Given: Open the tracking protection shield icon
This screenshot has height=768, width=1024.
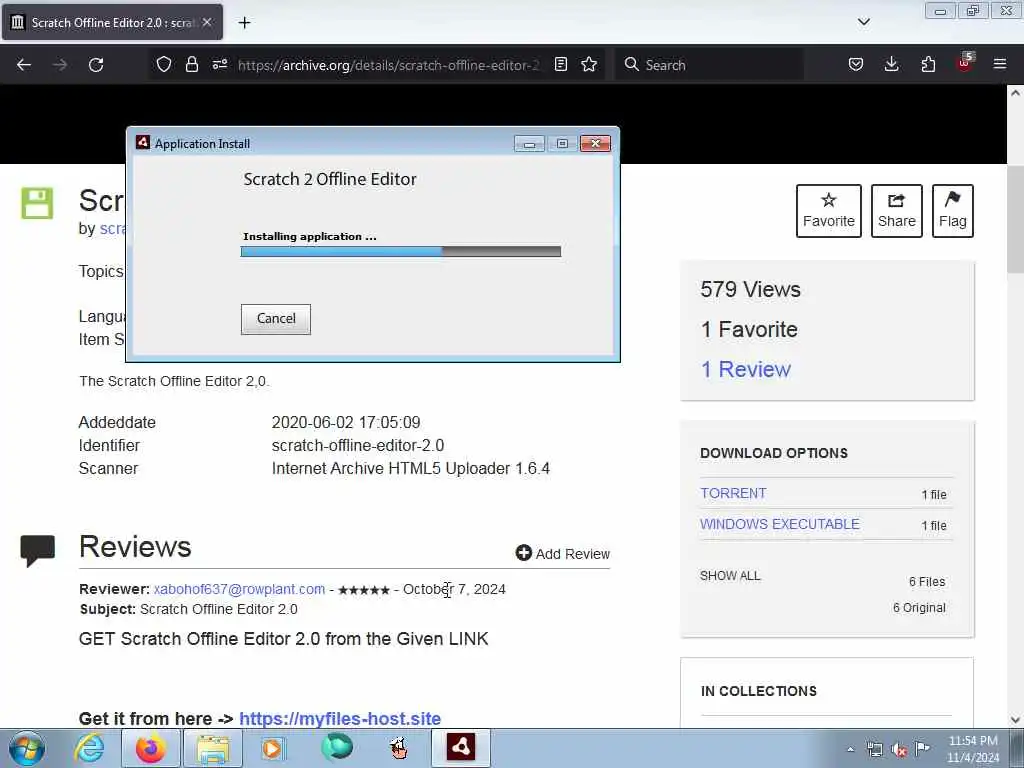Looking at the screenshot, I should point(164,64).
